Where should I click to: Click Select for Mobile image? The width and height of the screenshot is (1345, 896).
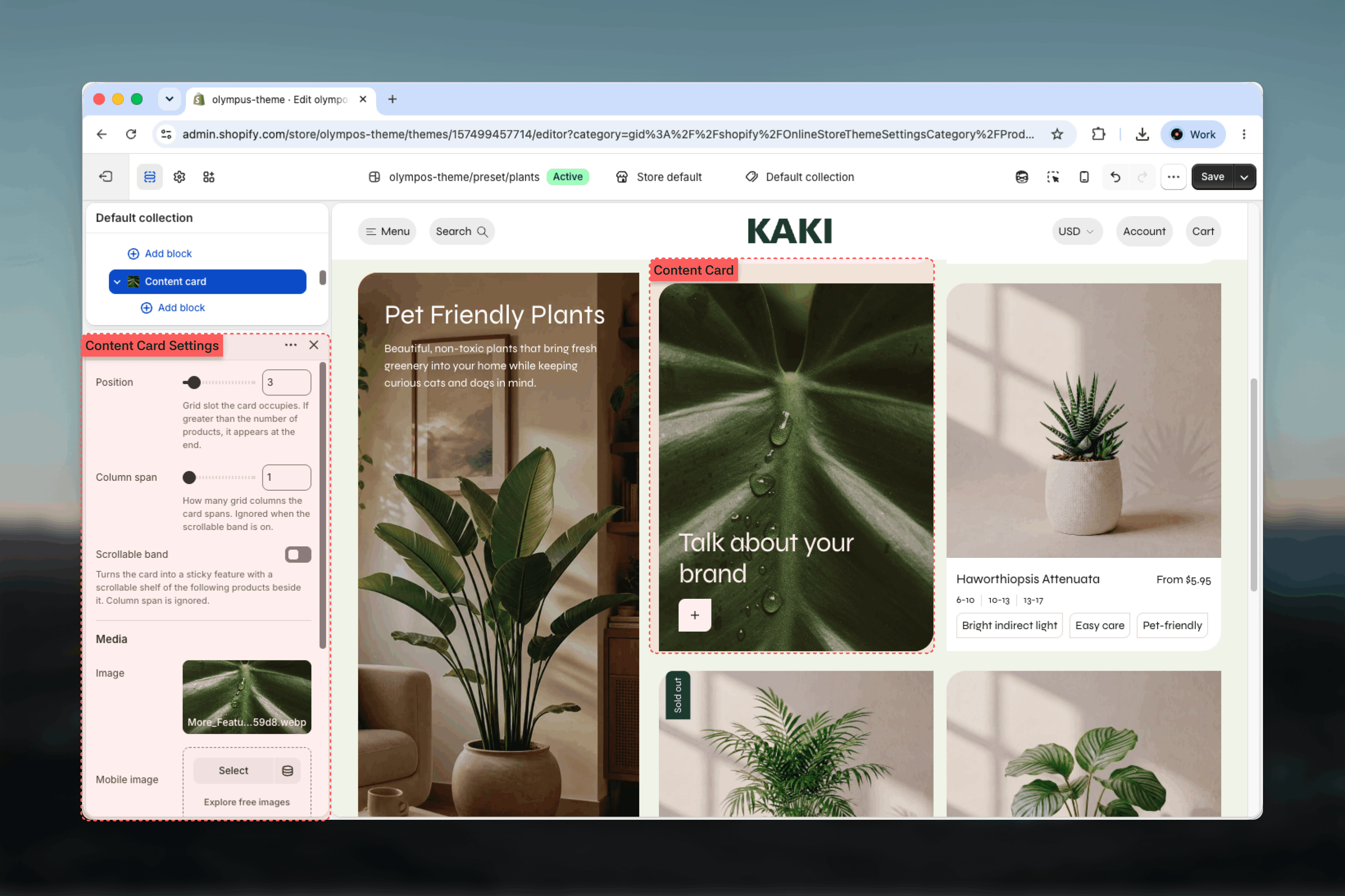coord(233,770)
